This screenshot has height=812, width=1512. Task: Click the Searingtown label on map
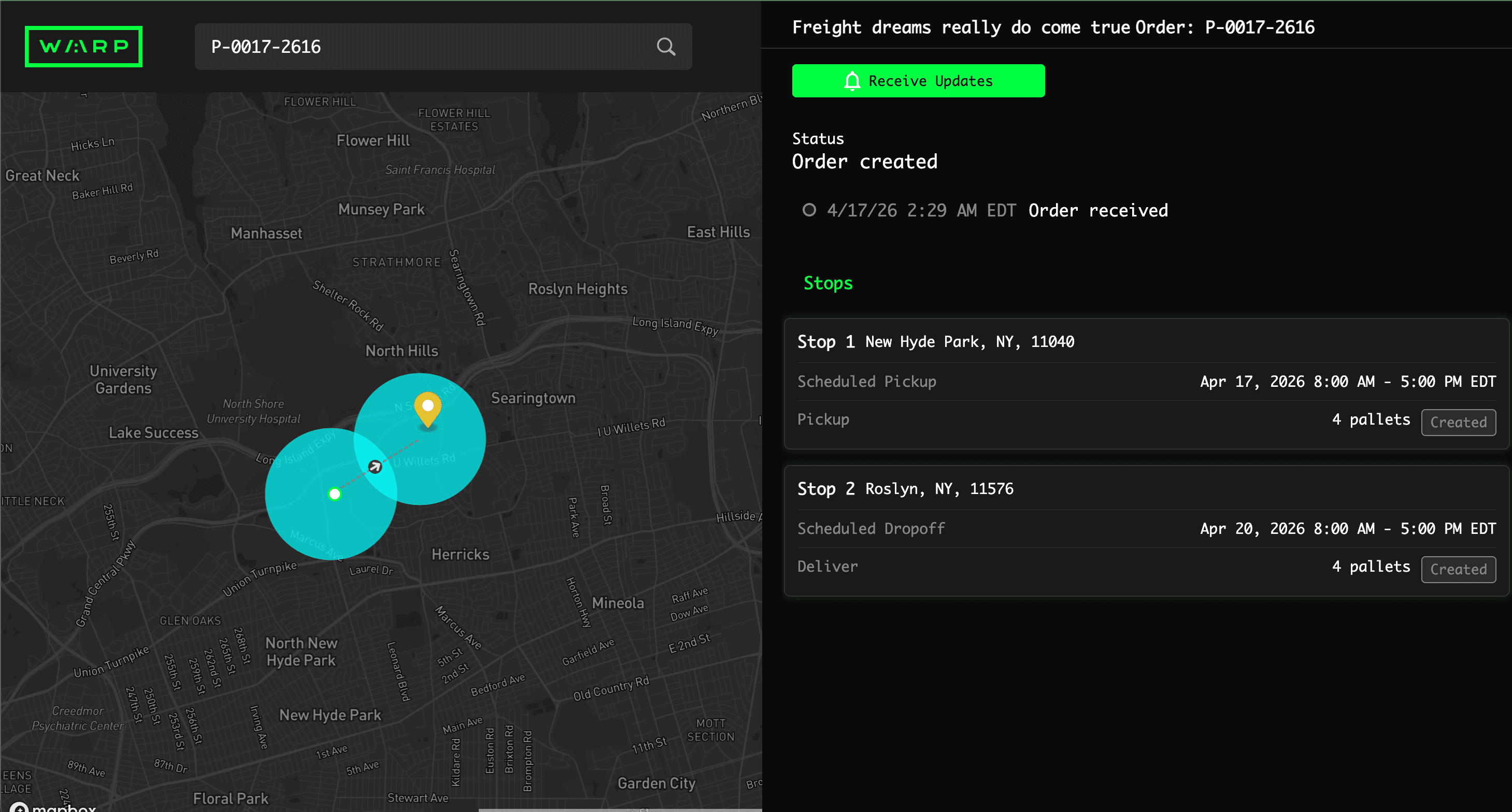(533, 398)
